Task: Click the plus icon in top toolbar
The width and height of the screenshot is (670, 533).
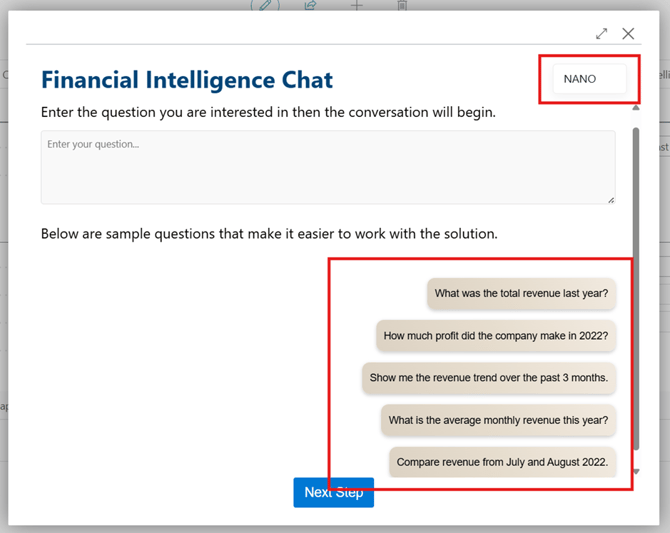Action: click(x=356, y=5)
